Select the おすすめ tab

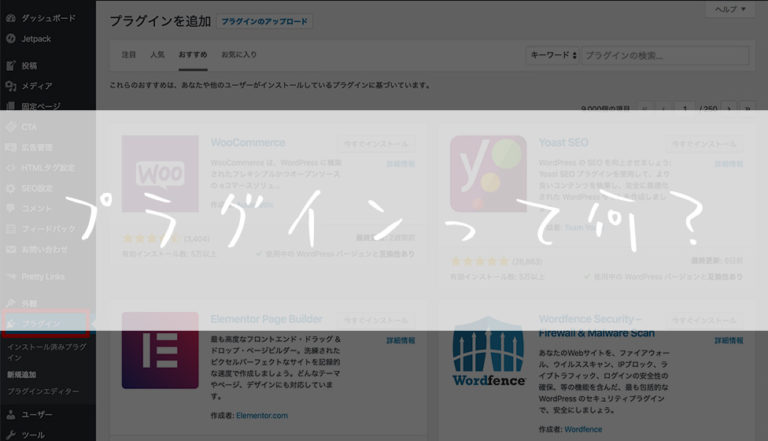tap(193, 54)
